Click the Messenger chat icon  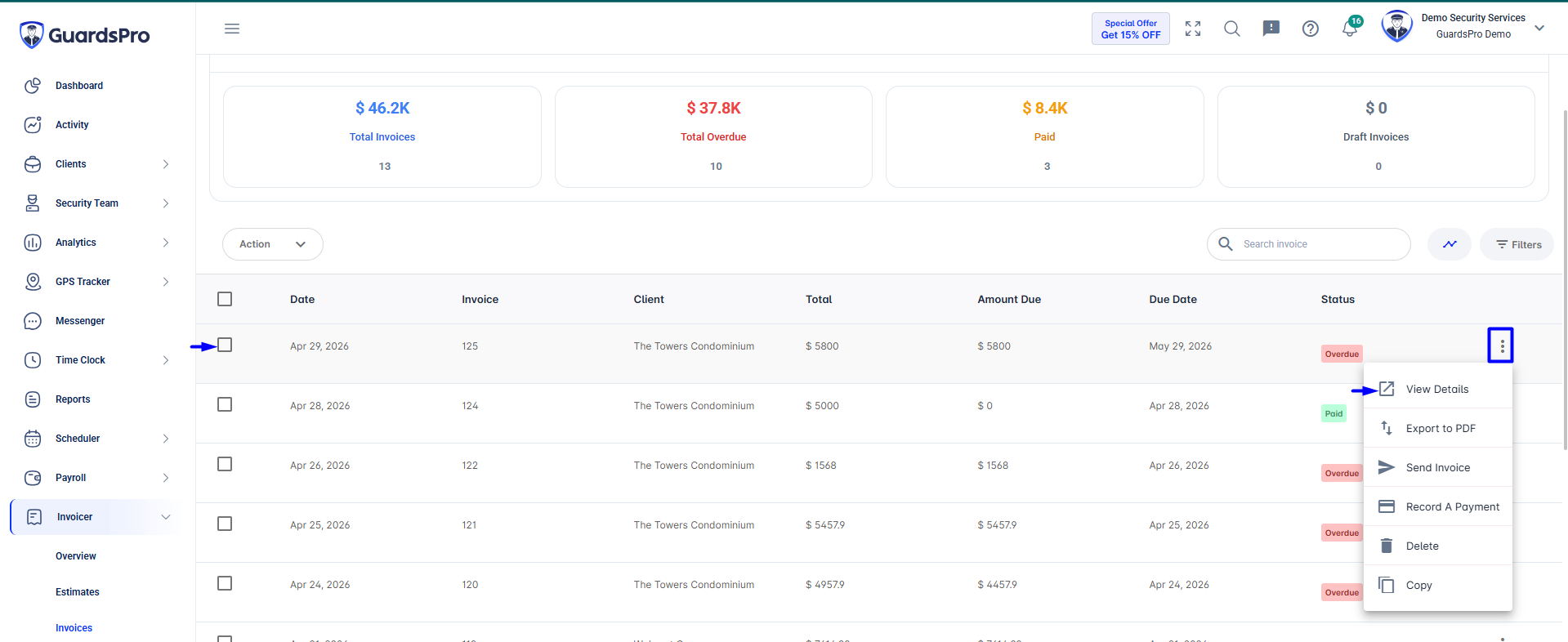tap(33, 321)
